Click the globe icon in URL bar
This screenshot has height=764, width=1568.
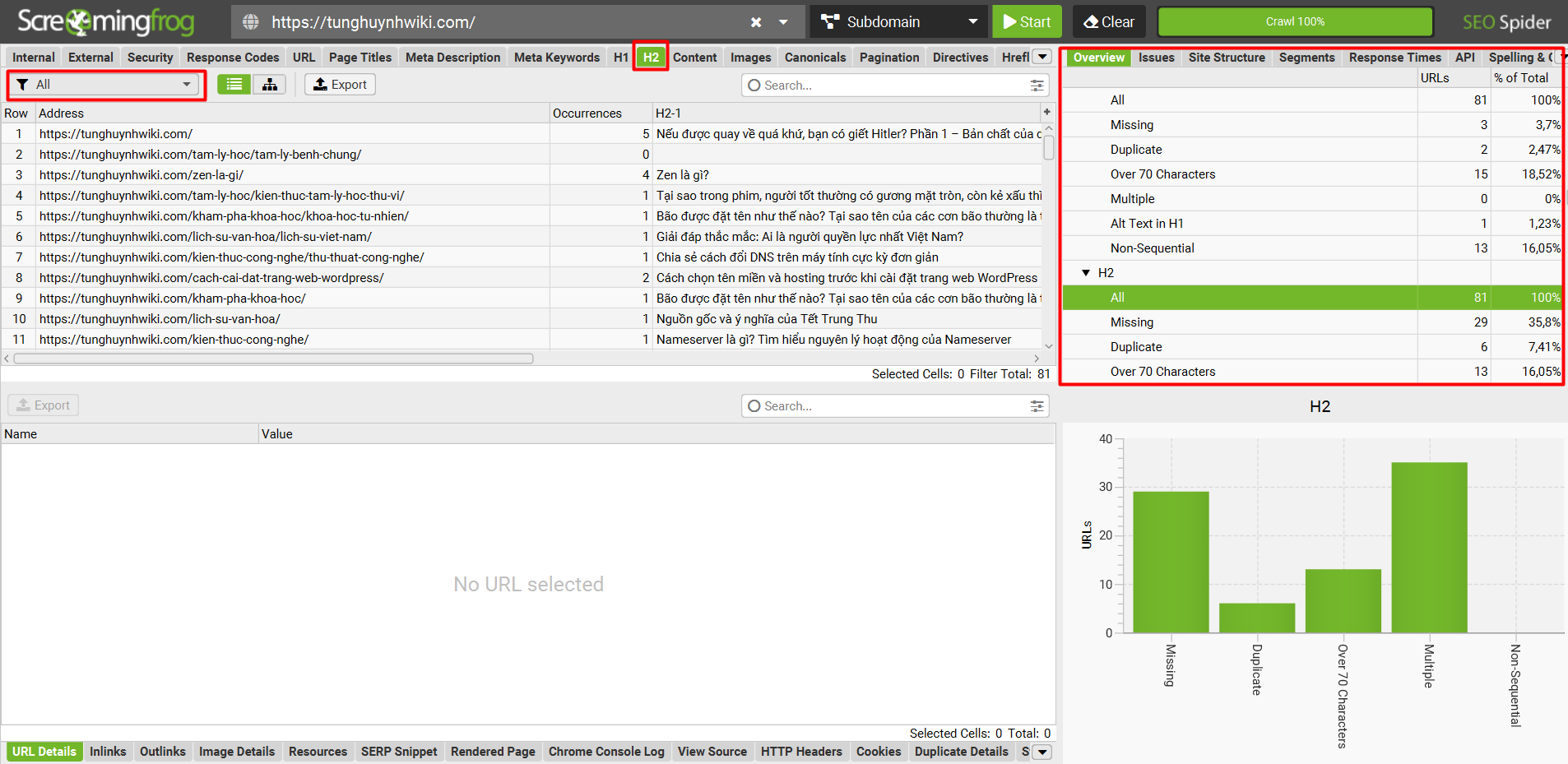(251, 22)
